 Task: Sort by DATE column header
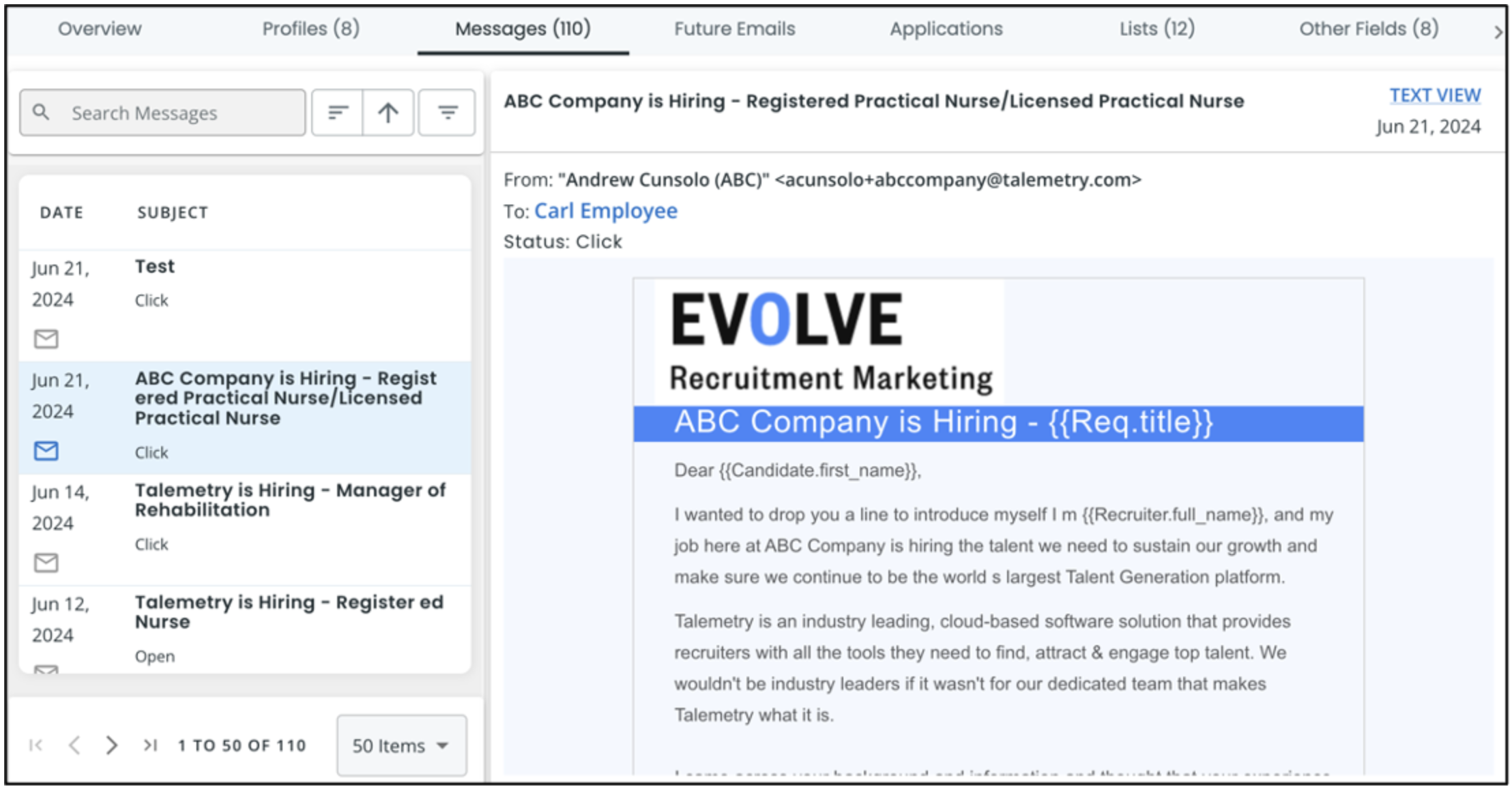click(61, 213)
